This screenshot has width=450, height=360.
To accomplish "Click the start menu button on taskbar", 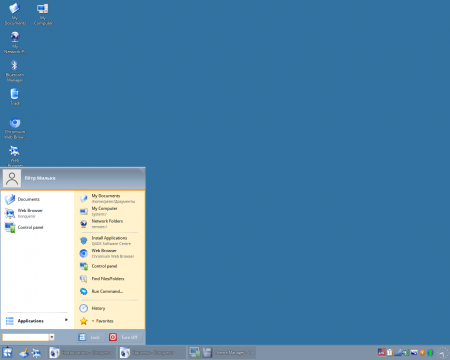I will click(x=7, y=353).
